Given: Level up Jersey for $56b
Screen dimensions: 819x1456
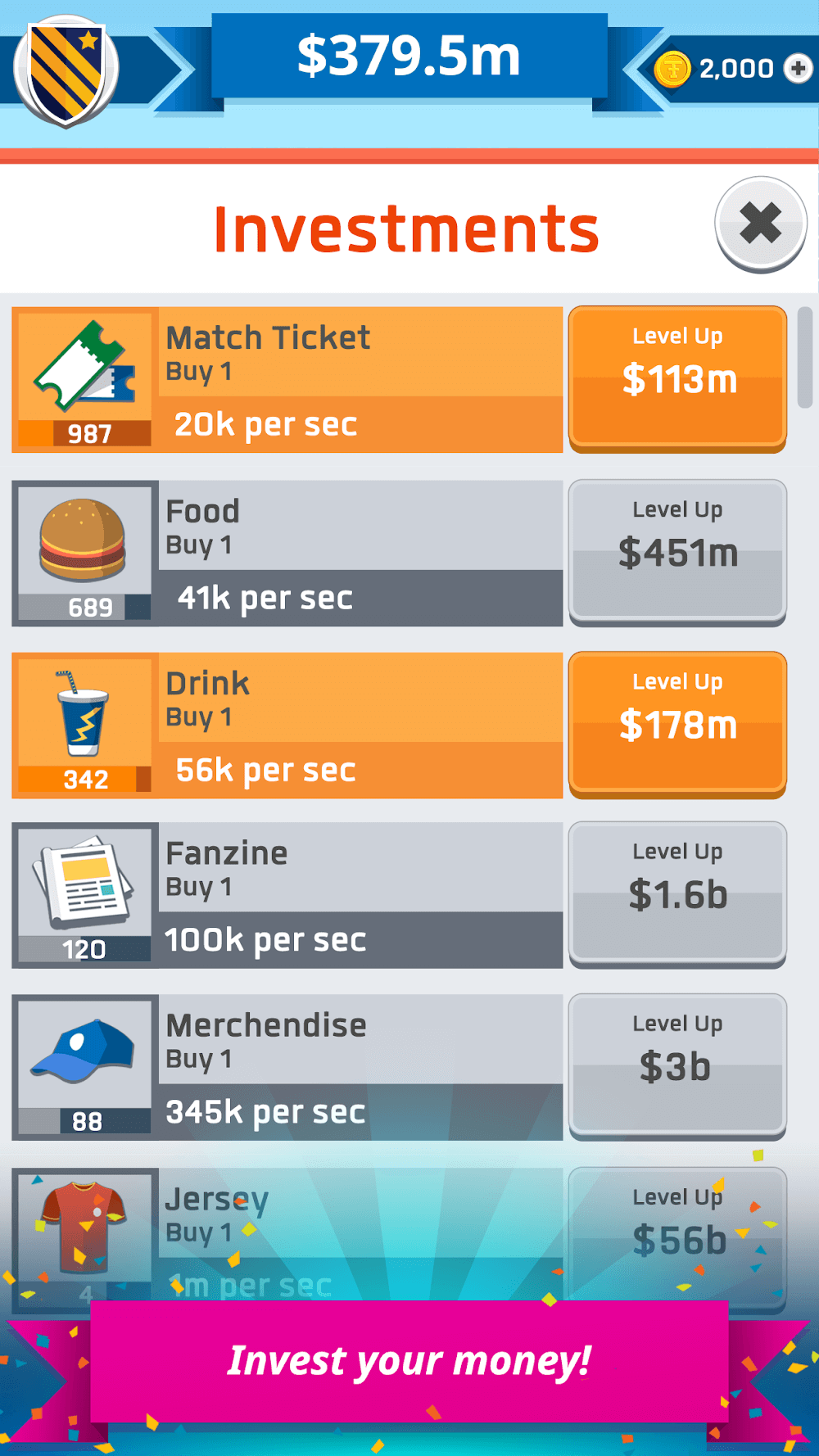Looking at the screenshot, I should (x=677, y=1237).
